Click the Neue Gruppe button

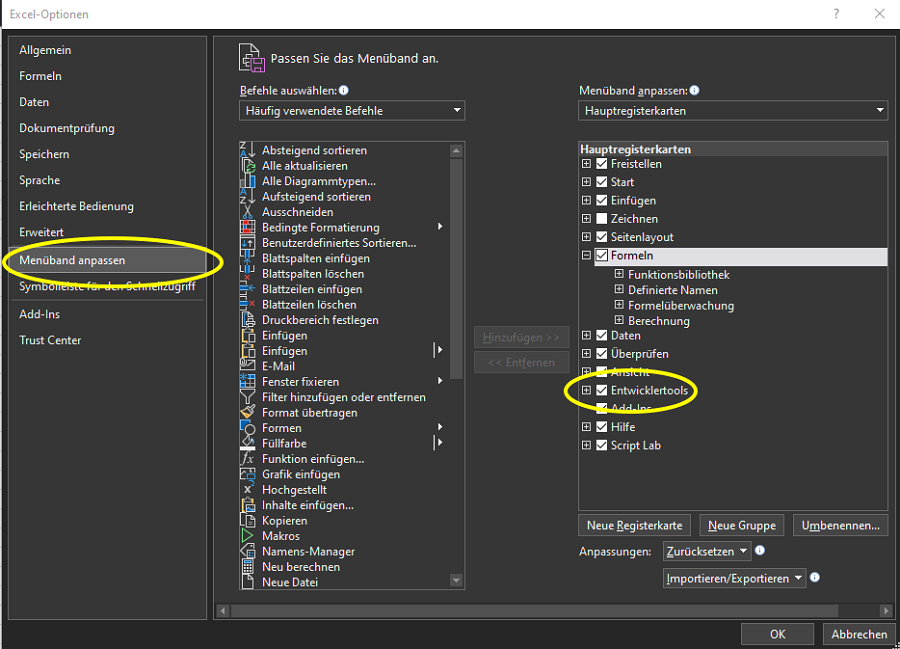[742, 525]
